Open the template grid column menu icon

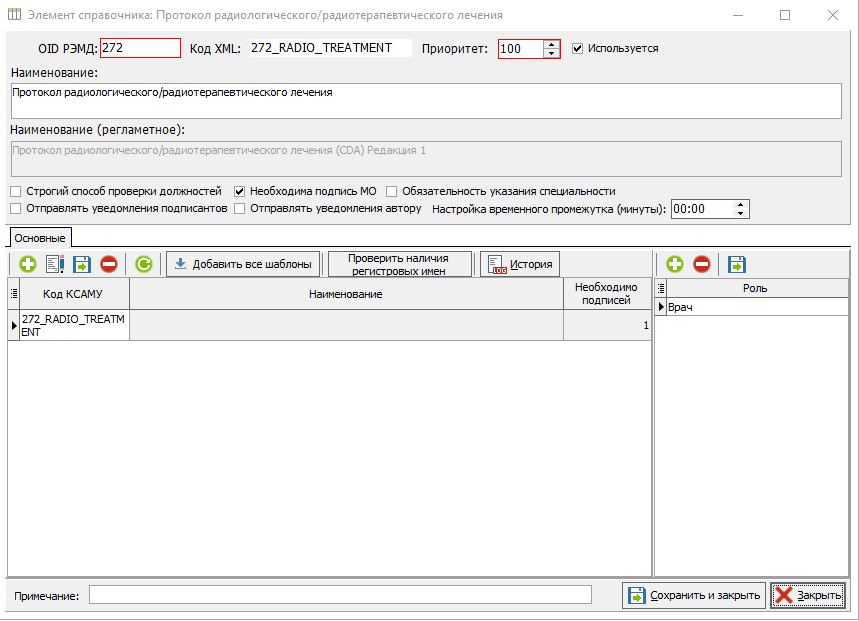coord(14,294)
